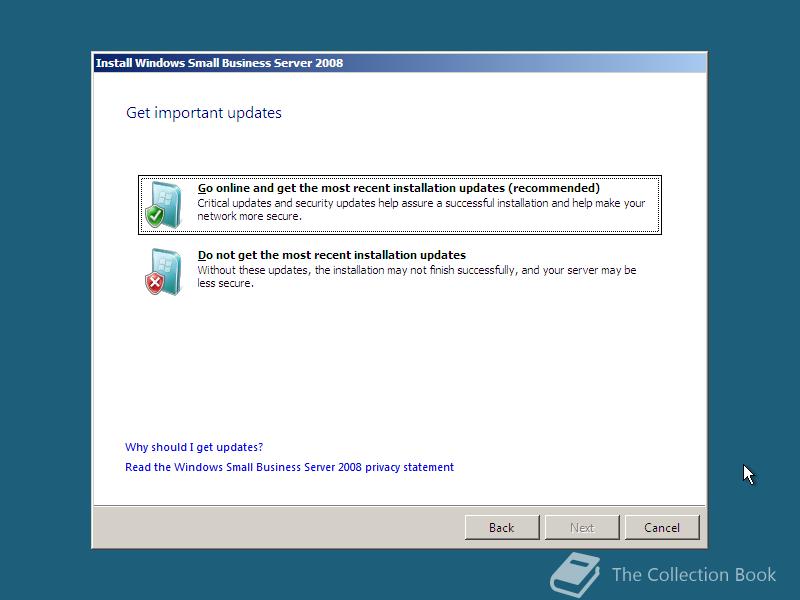Click the disabled Next button

[x=582, y=527]
